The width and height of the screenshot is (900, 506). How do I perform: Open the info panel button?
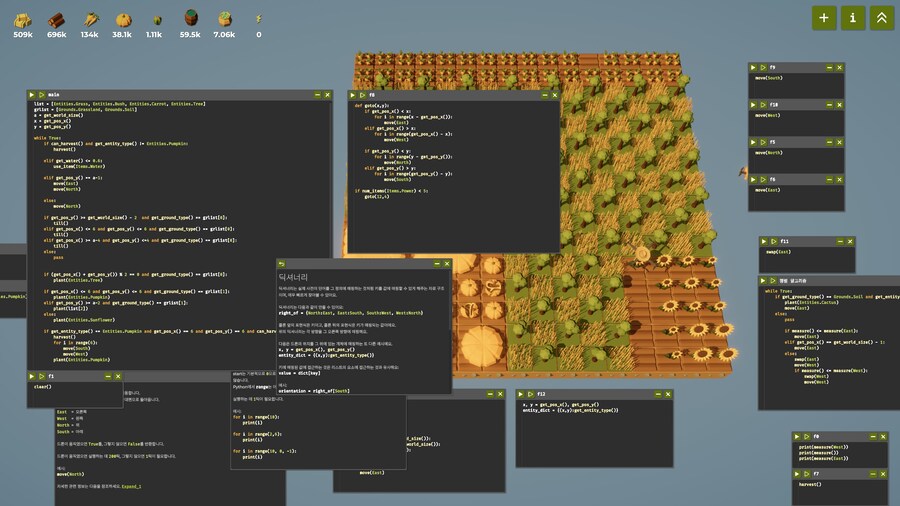[x=853, y=17]
